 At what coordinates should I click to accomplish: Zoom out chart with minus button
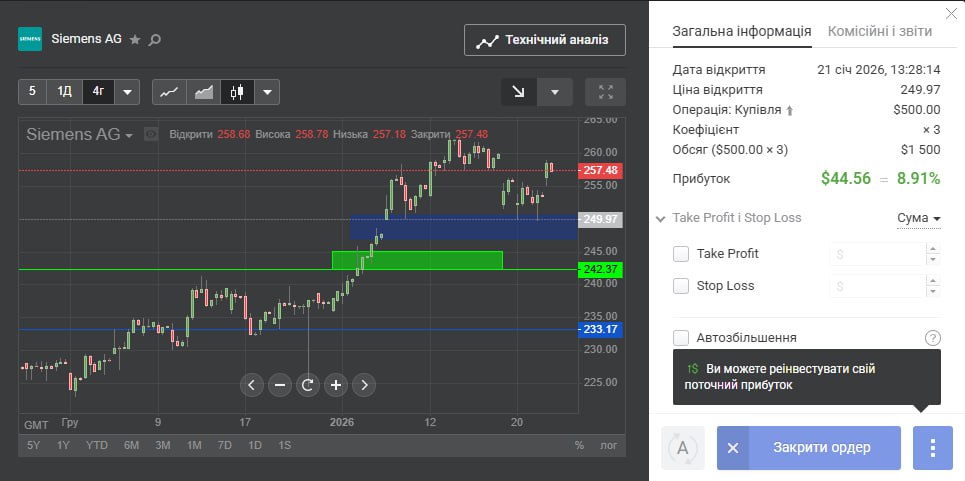click(279, 385)
